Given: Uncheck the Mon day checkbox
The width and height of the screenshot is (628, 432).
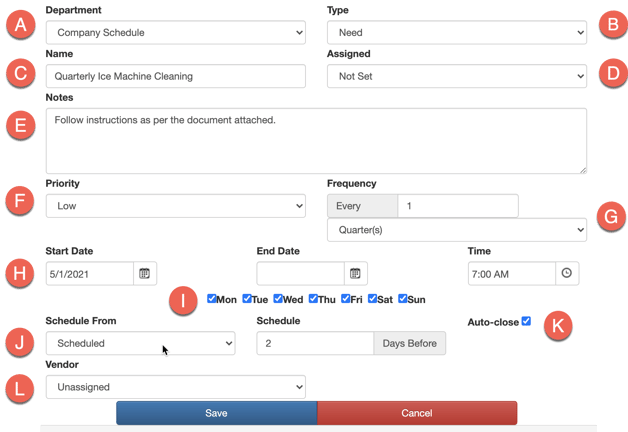Looking at the screenshot, I should [211, 299].
